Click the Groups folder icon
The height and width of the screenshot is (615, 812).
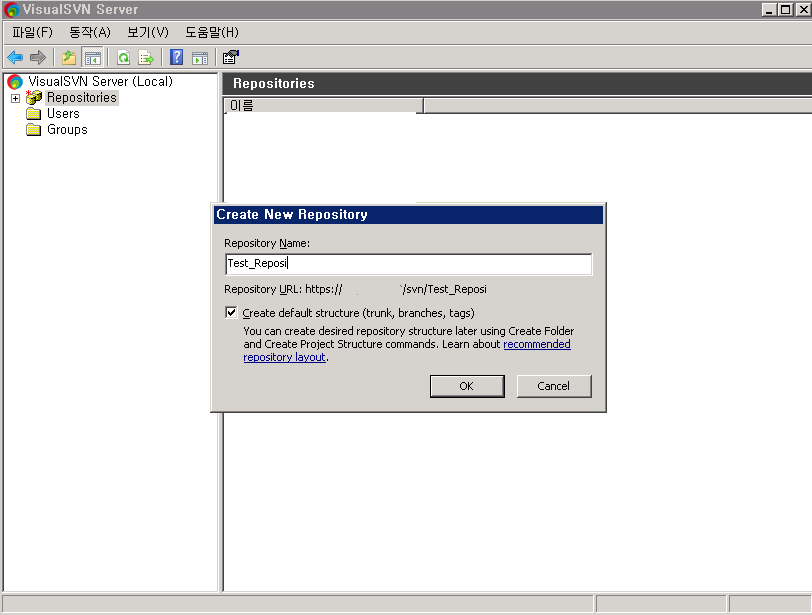tap(34, 129)
